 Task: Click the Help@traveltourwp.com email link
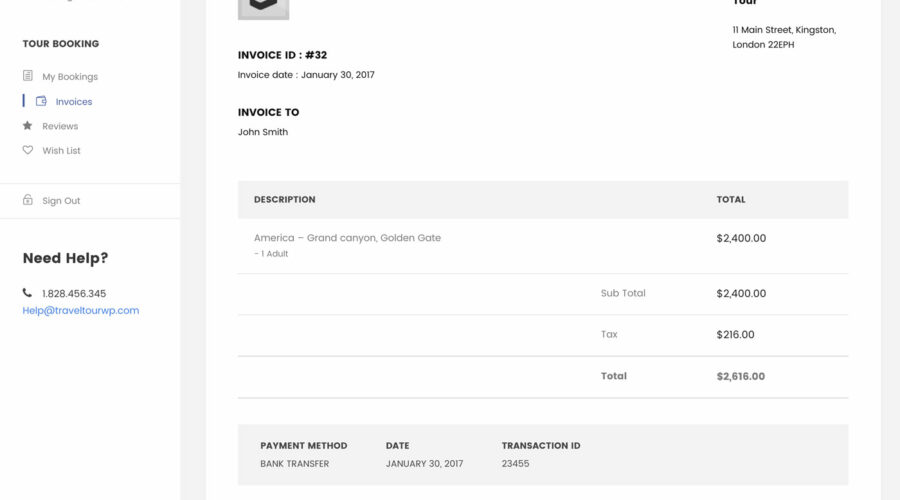(81, 310)
